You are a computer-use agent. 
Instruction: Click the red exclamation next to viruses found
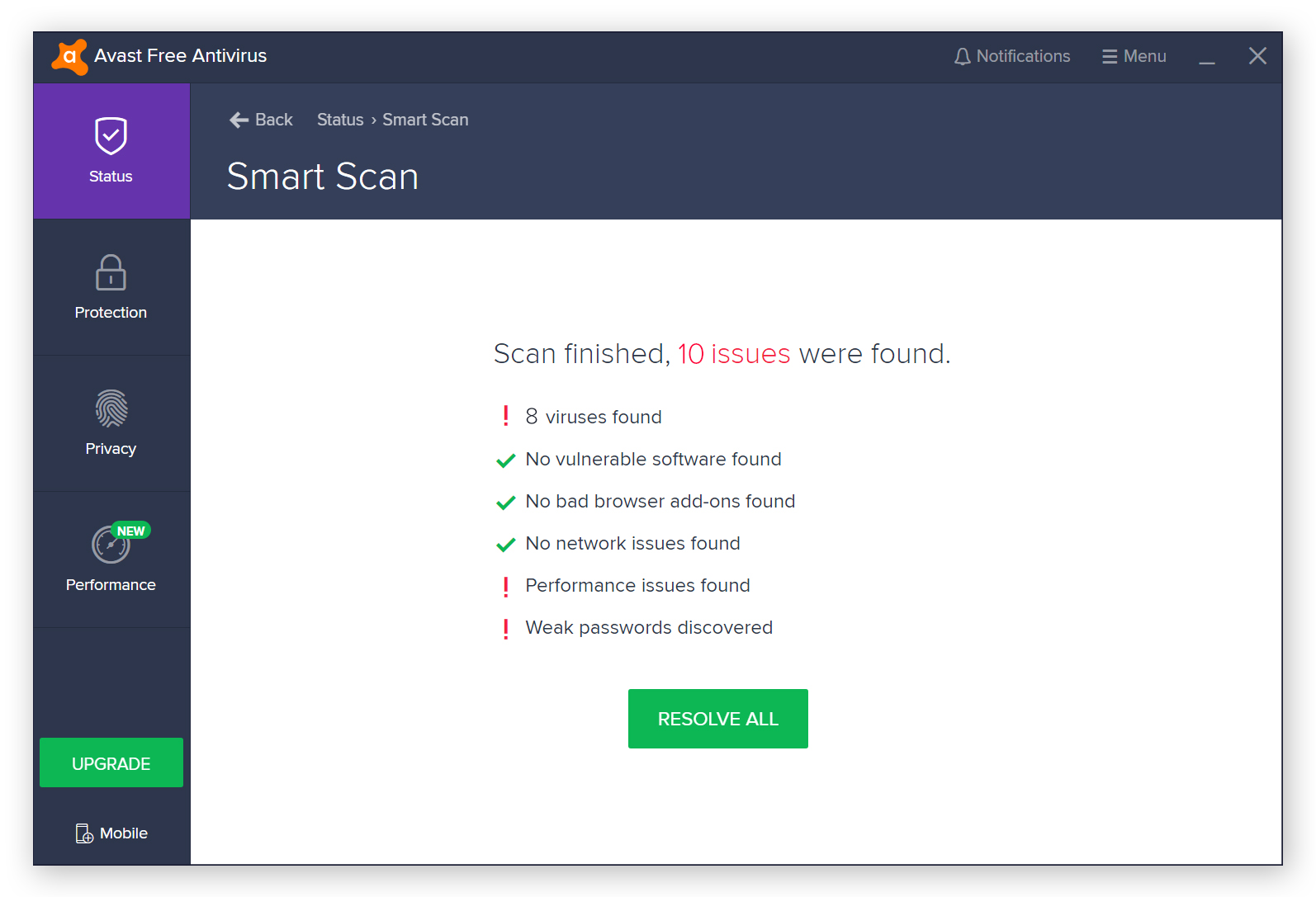click(505, 416)
